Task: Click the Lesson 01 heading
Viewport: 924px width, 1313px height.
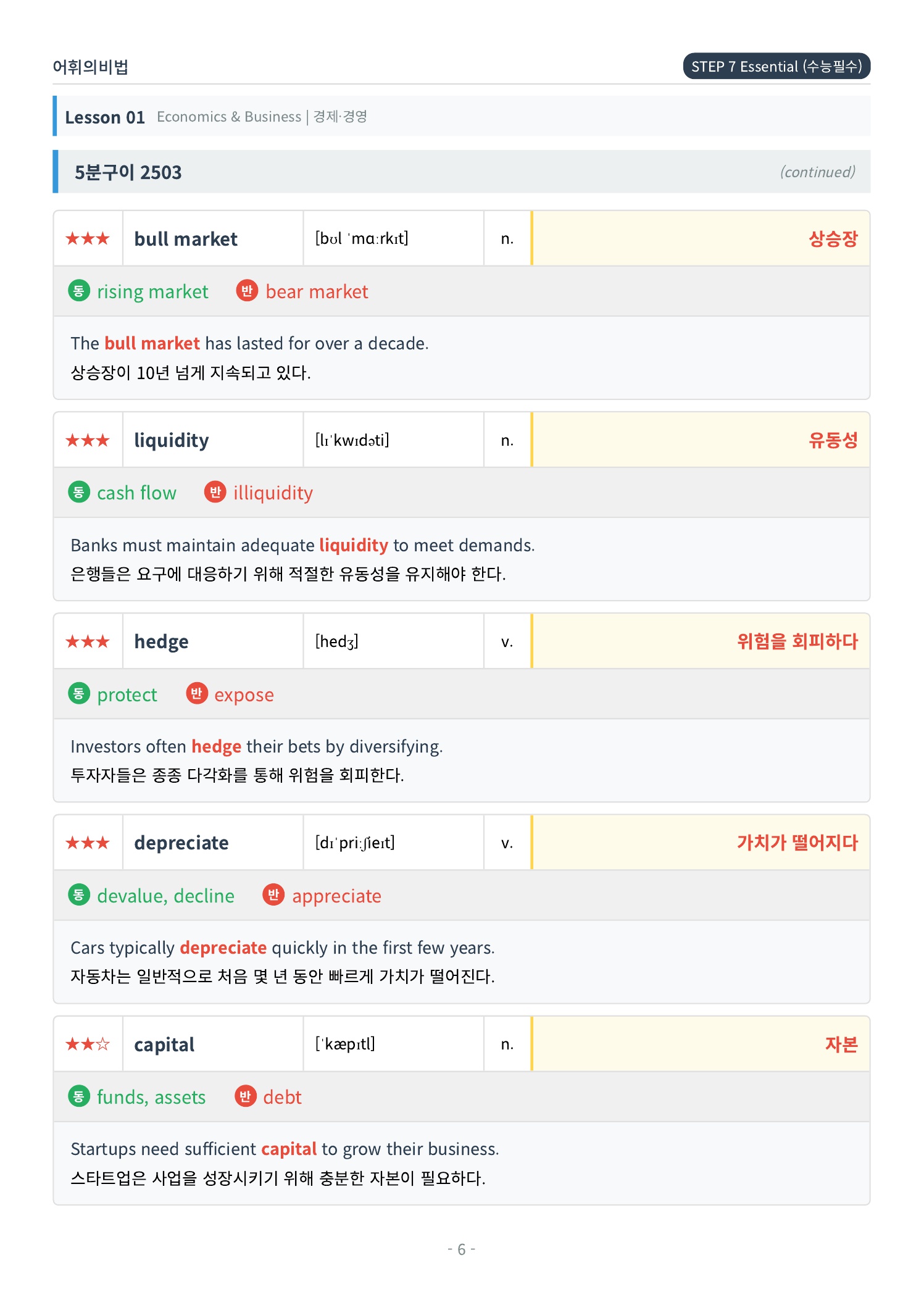Action: pos(105,117)
